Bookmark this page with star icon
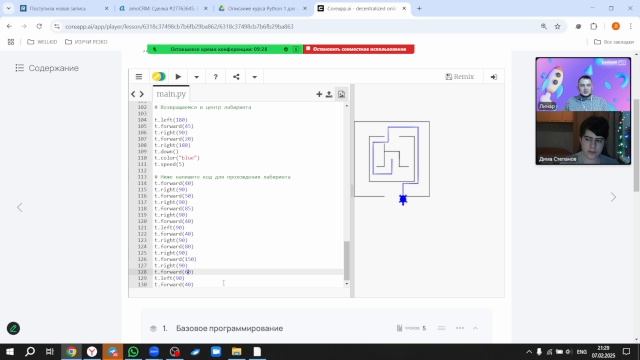The height and width of the screenshot is (360, 640). 558,26
